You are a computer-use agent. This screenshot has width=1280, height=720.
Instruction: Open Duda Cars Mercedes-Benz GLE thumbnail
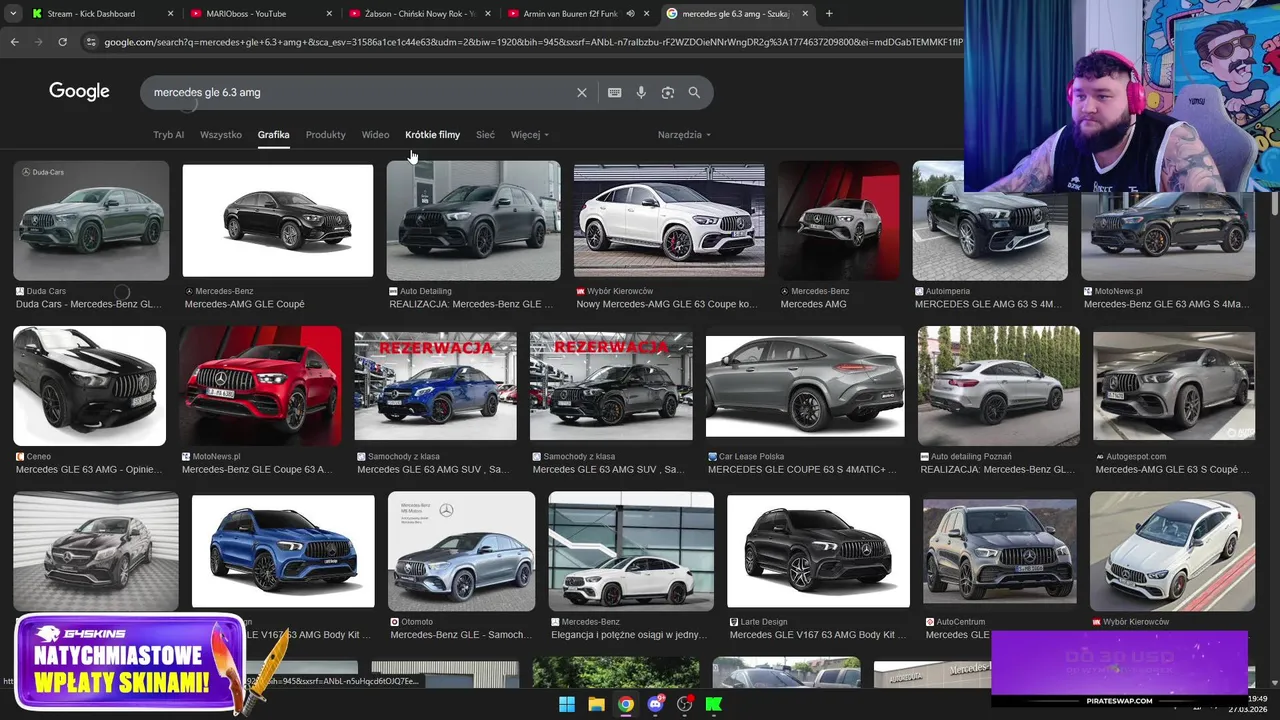point(91,220)
